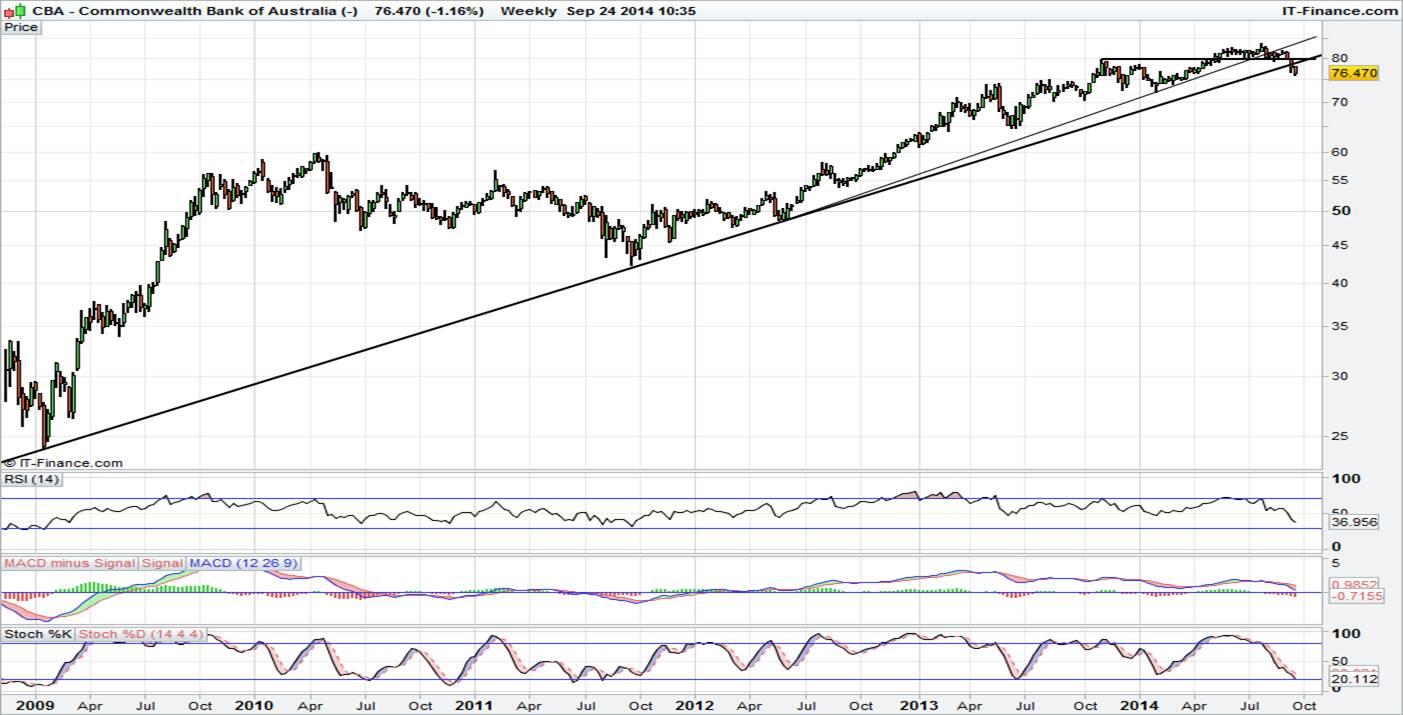Click the MACD value -0.7155 tag
The image size is (1403, 715).
[x=1355, y=596]
